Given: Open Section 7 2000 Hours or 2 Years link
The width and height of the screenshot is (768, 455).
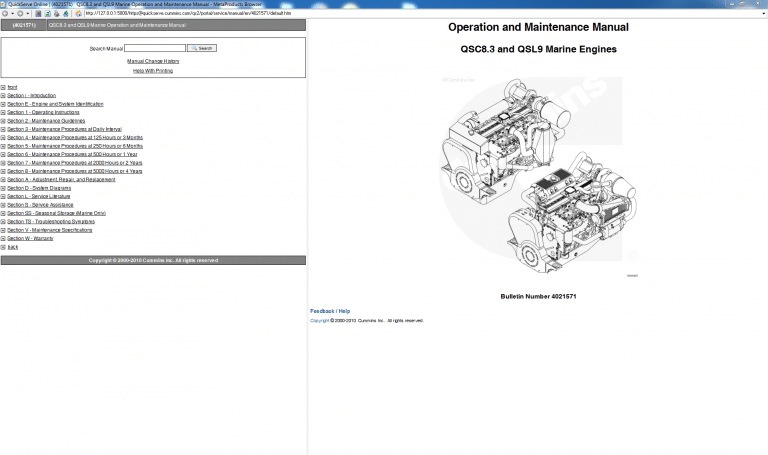Looking at the screenshot, I should tap(74, 163).
